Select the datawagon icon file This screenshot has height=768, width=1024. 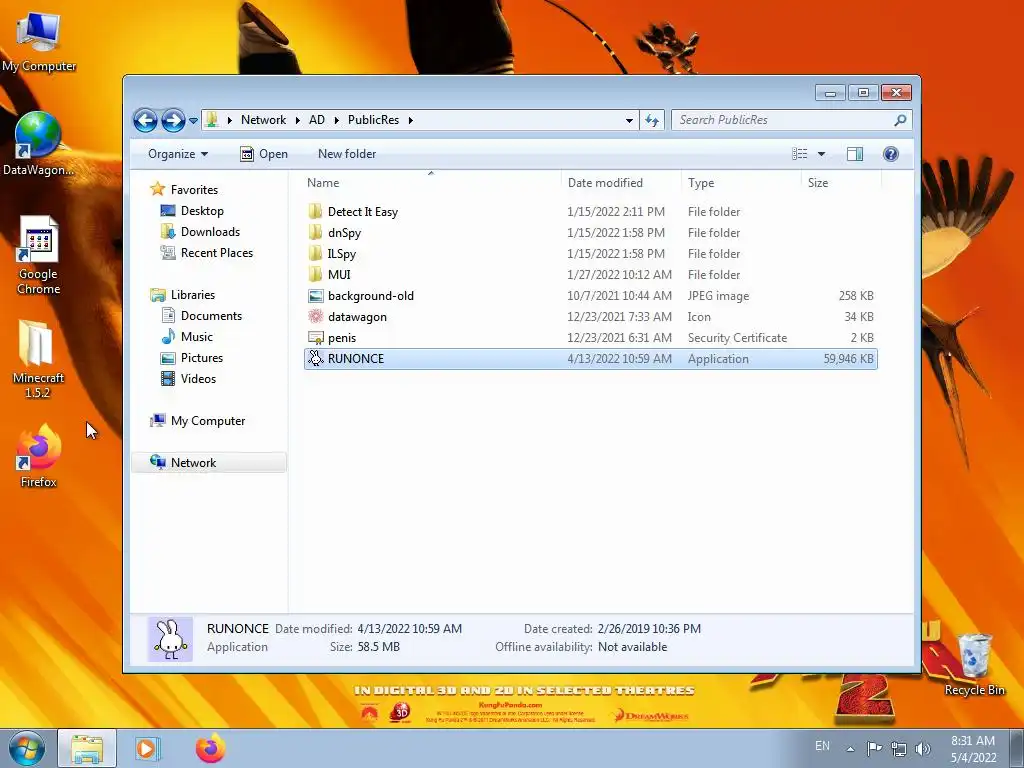(590, 317)
